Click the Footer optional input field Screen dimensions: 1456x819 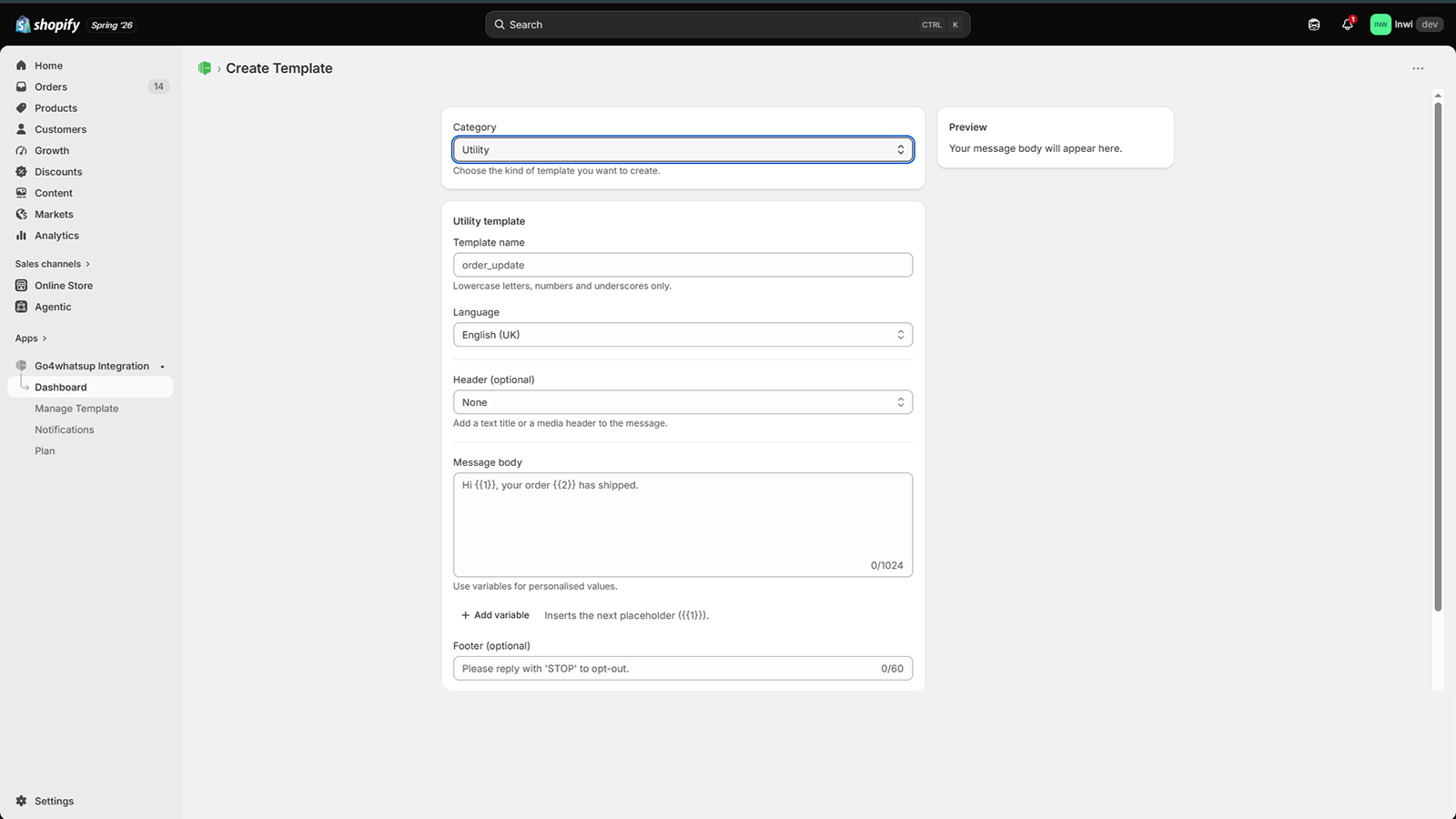pos(682,668)
